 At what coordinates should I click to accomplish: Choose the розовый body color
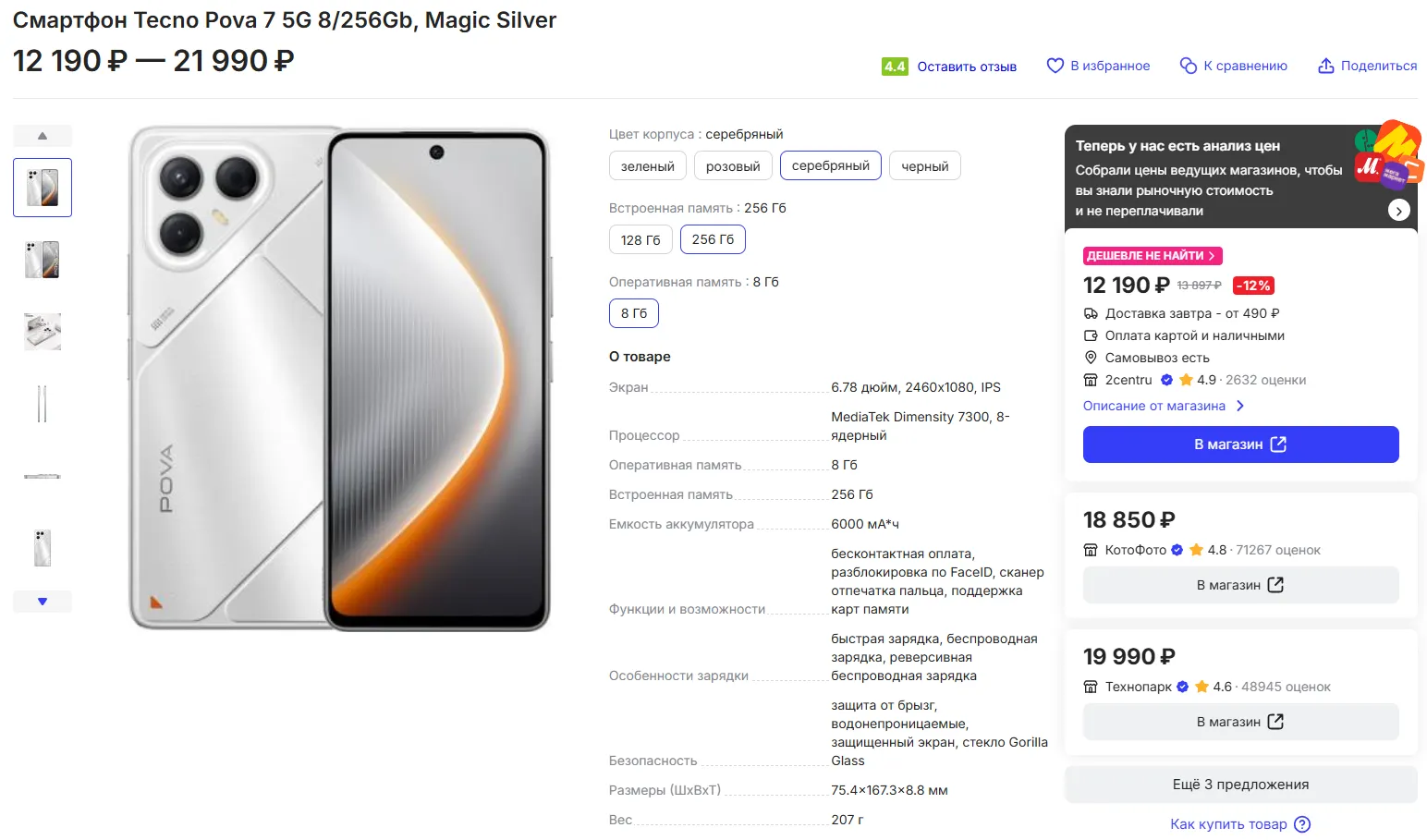[733, 166]
